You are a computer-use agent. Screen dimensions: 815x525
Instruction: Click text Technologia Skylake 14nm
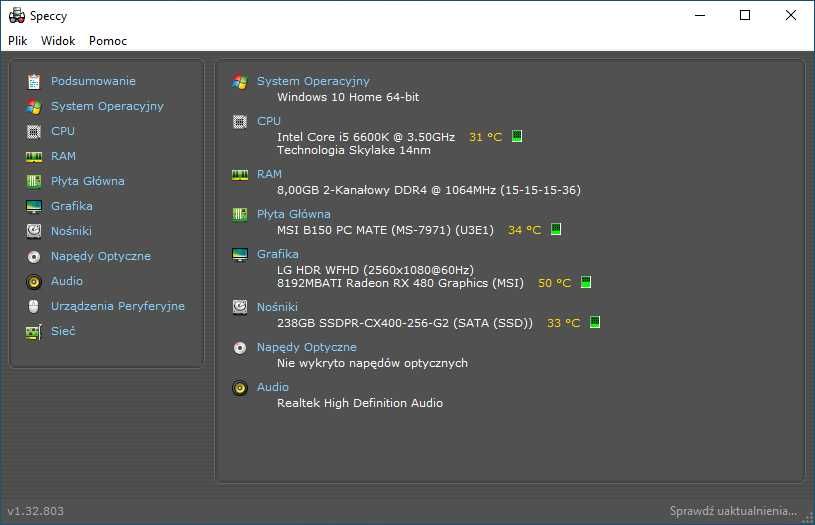pos(354,150)
